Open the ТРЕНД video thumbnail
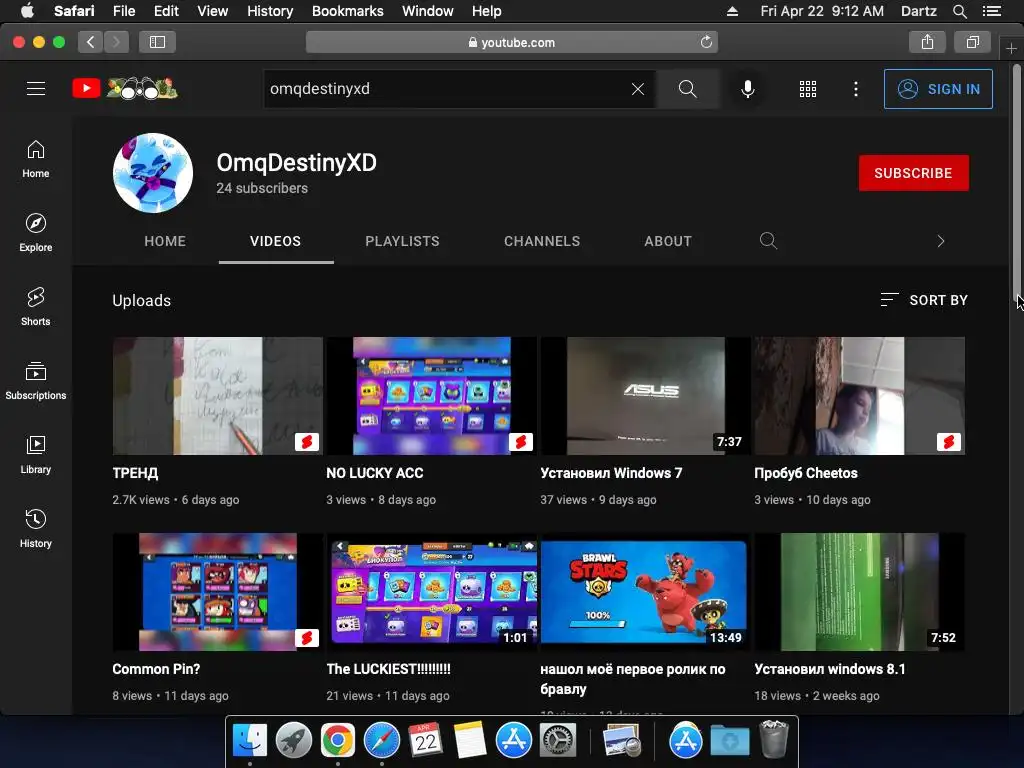Image resolution: width=1024 pixels, height=768 pixels. [217, 396]
